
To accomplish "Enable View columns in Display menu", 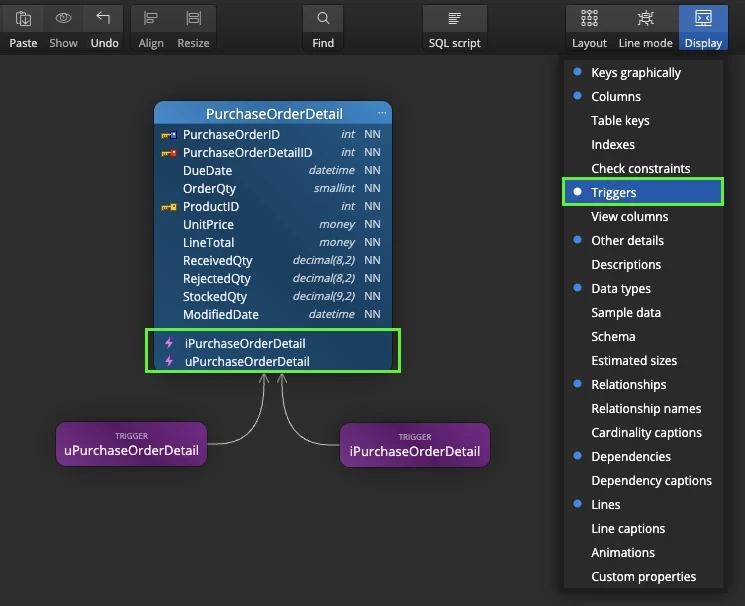I will (643, 216).
